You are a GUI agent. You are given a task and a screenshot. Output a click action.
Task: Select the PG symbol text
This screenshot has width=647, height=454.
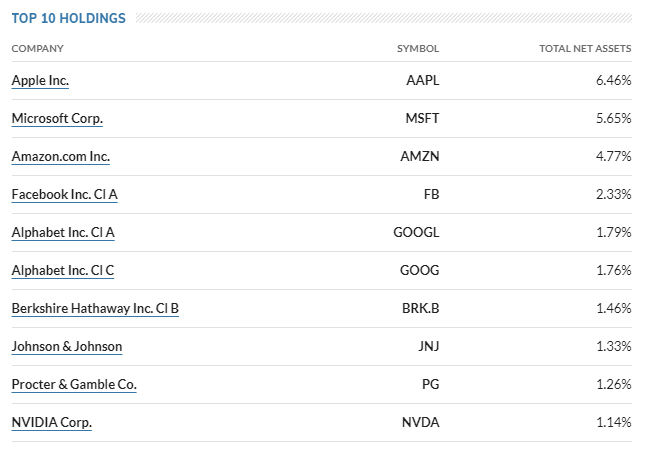tap(430, 384)
